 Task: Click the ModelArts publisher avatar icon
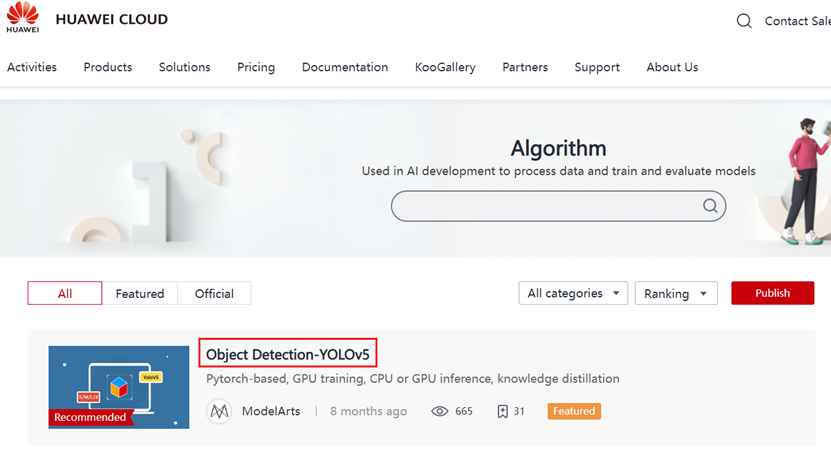click(219, 411)
